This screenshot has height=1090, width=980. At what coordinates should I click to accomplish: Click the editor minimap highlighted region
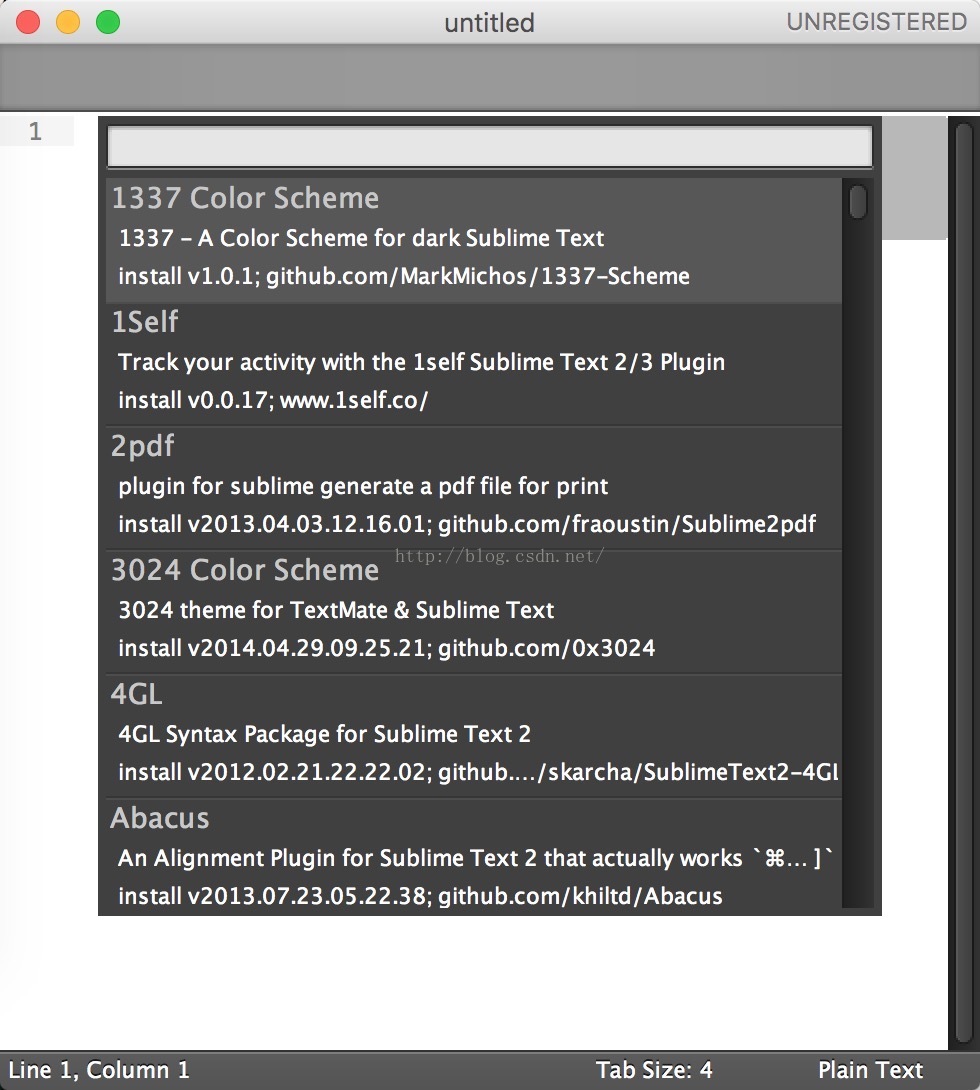point(914,178)
